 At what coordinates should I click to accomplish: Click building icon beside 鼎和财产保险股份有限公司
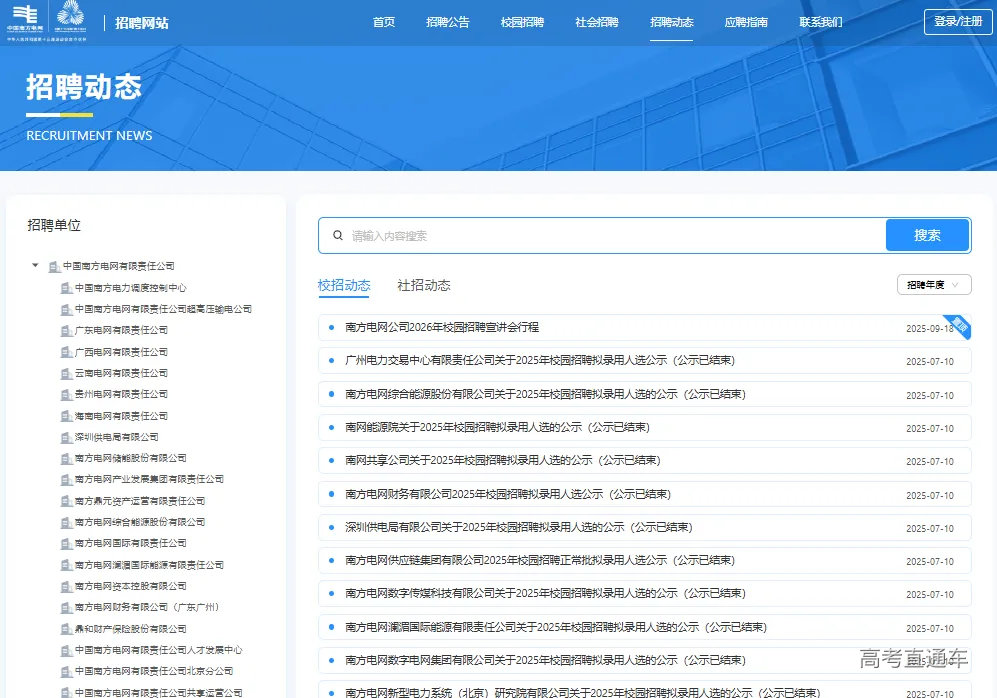coord(66,629)
